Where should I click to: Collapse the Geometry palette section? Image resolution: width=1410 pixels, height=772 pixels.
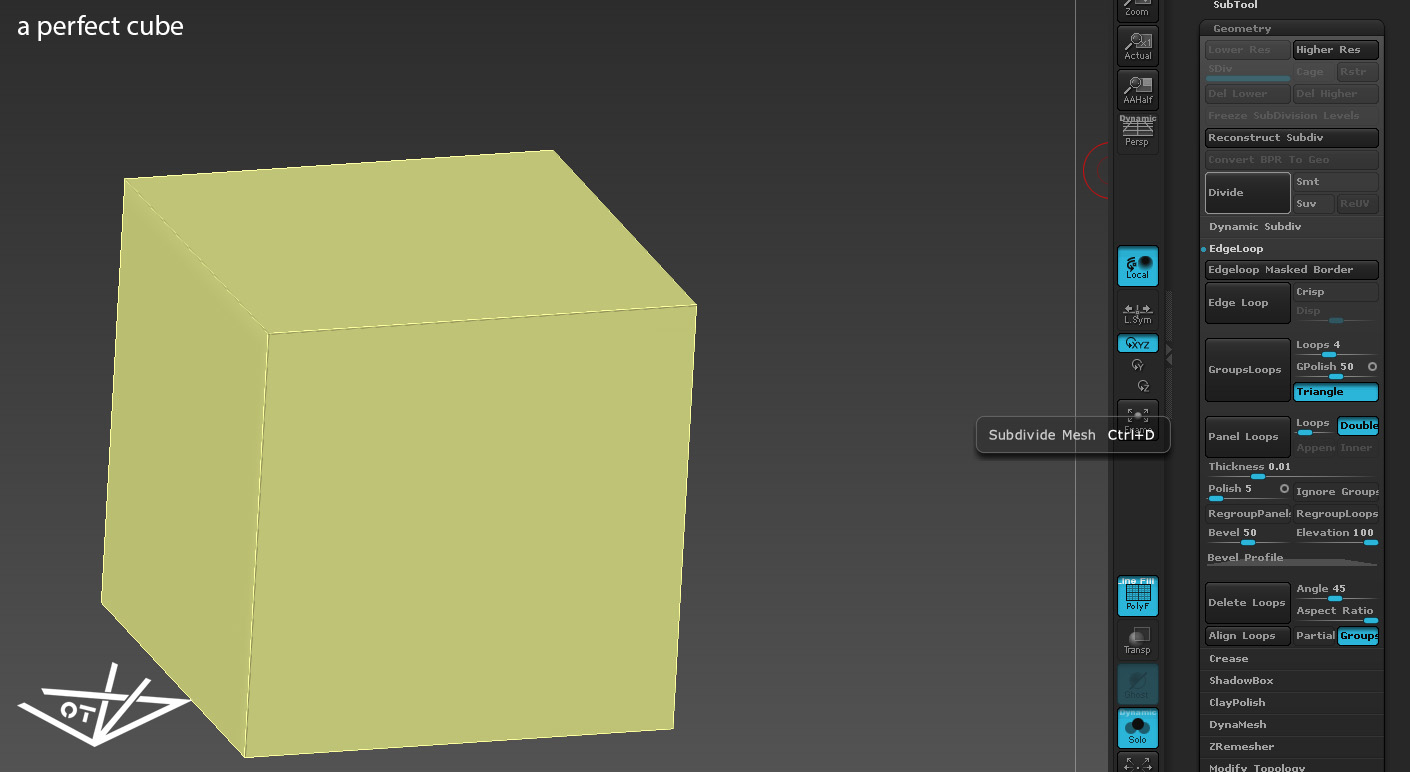1242,29
